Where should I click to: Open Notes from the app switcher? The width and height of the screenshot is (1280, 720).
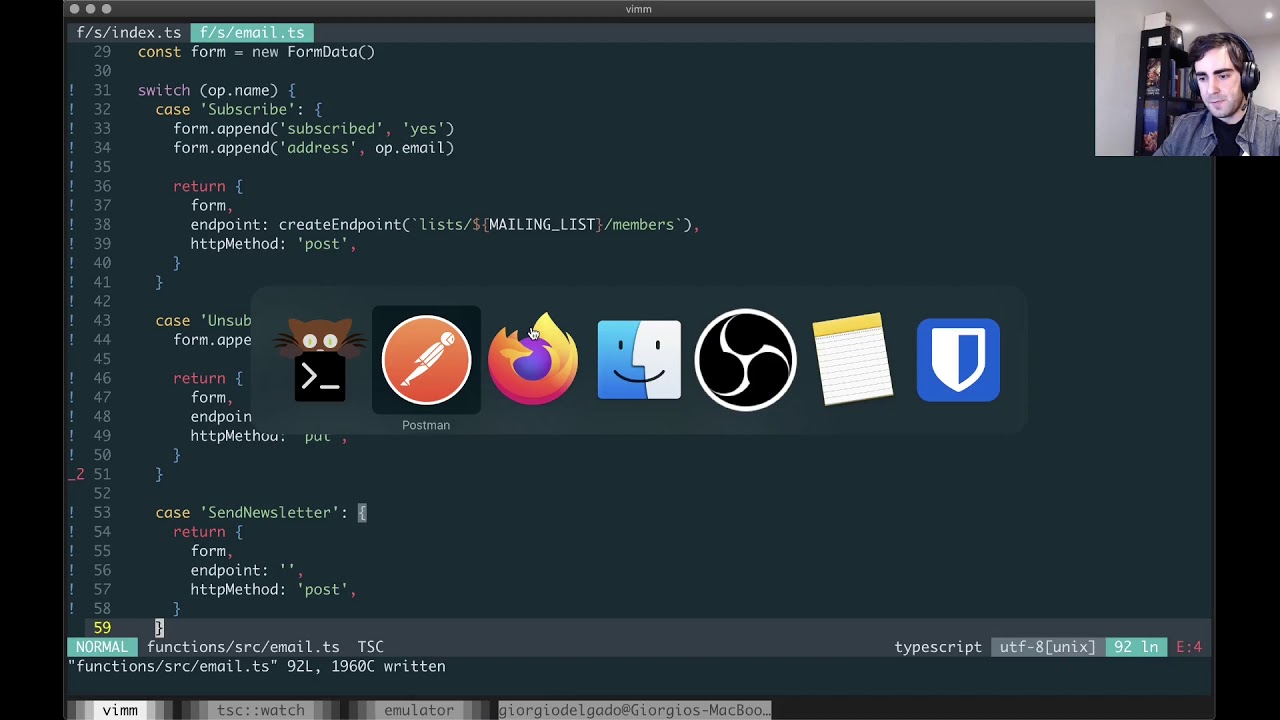point(852,360)
